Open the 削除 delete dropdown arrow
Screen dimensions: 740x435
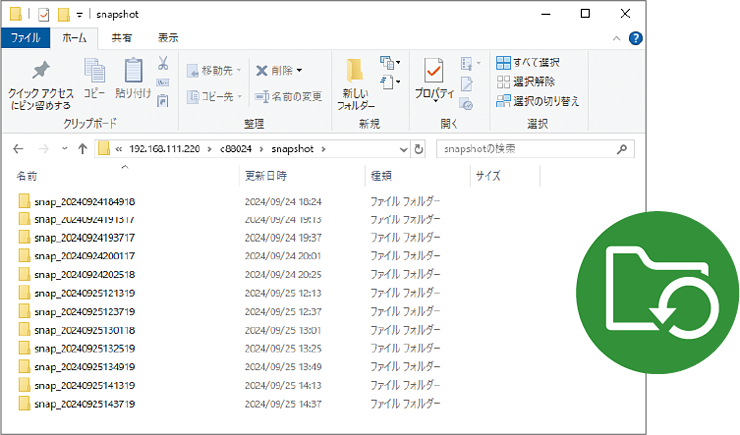point(299,71)
